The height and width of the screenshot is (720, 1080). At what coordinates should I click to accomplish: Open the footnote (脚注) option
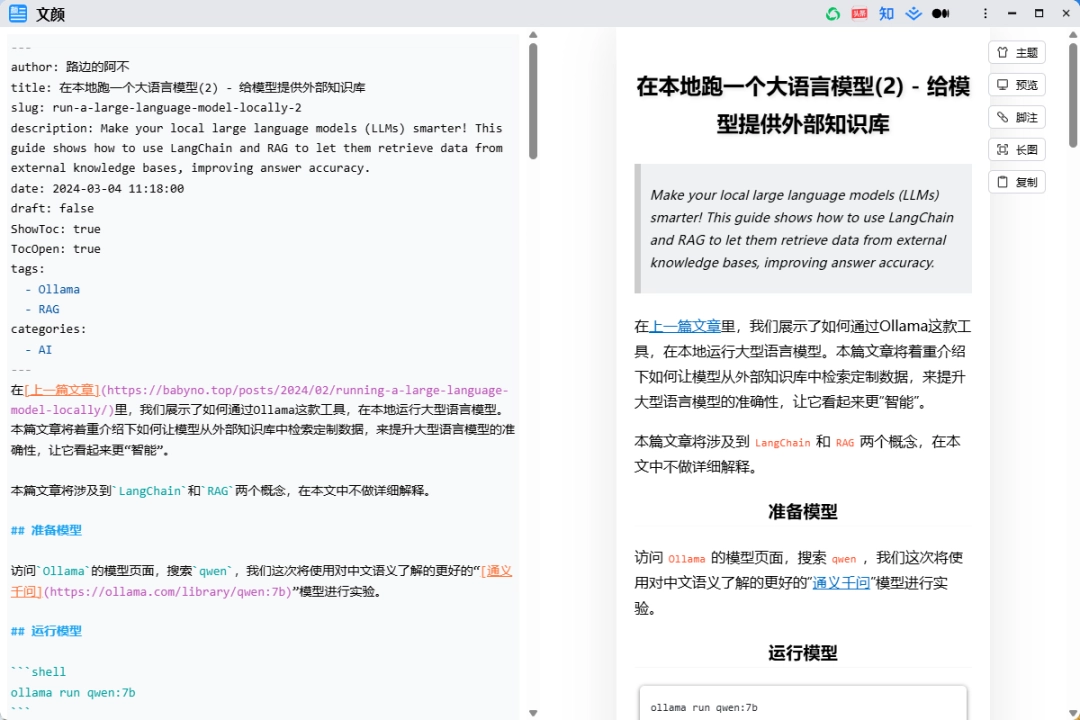pyautogui.click(x=1017, y=117)
